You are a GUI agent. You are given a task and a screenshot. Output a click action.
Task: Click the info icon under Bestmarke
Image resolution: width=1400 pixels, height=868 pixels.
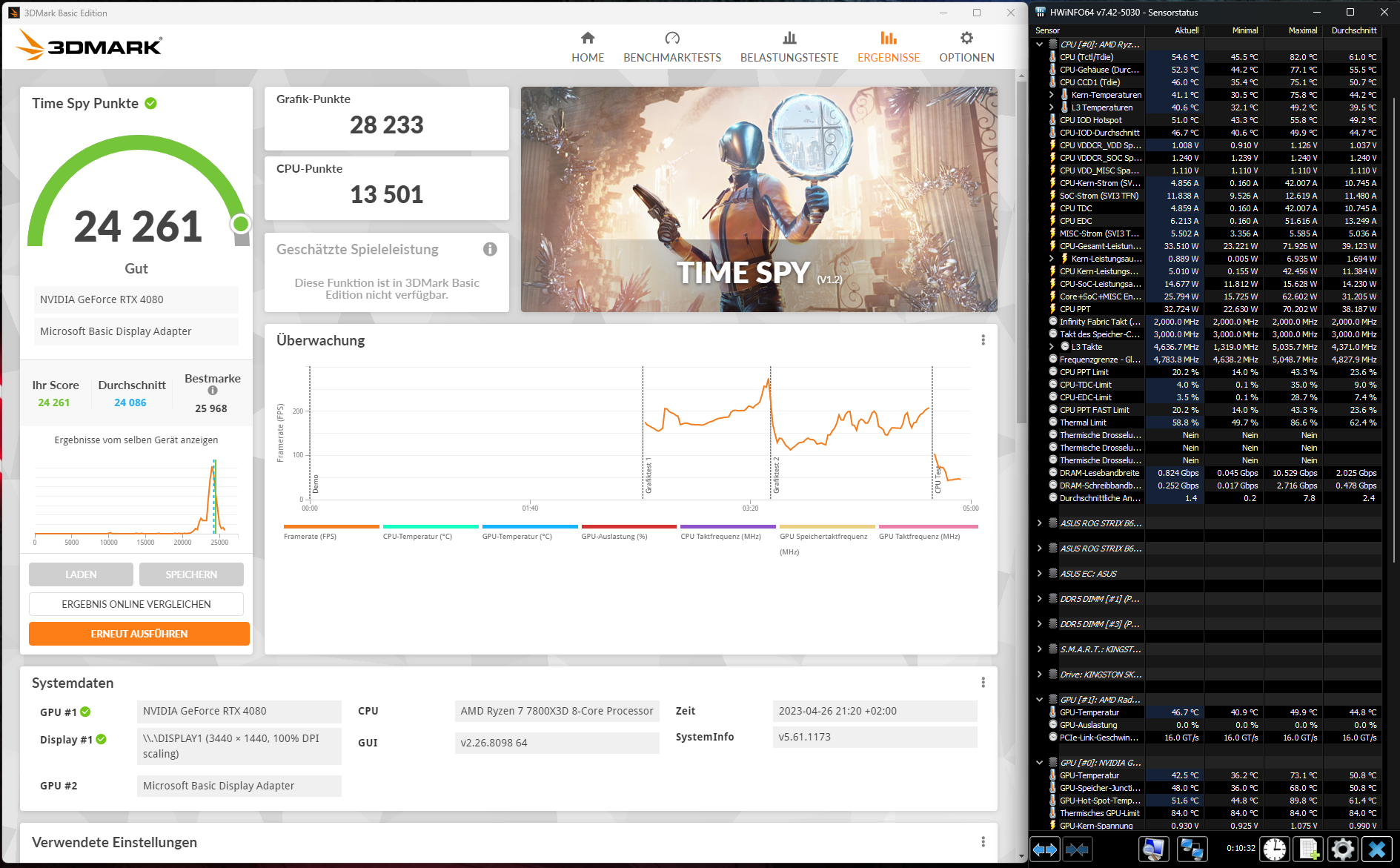click(213, 391)
